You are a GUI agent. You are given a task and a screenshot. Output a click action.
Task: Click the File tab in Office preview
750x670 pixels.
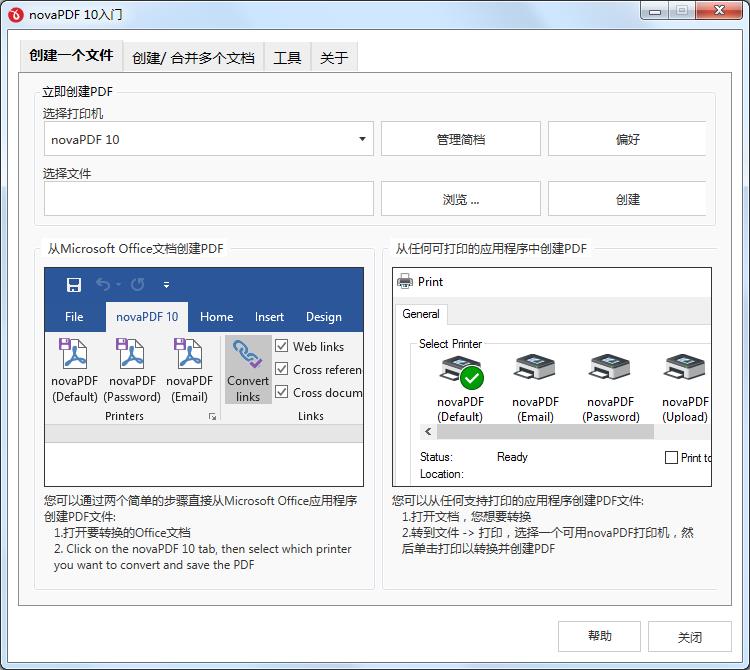coord(74,317)
